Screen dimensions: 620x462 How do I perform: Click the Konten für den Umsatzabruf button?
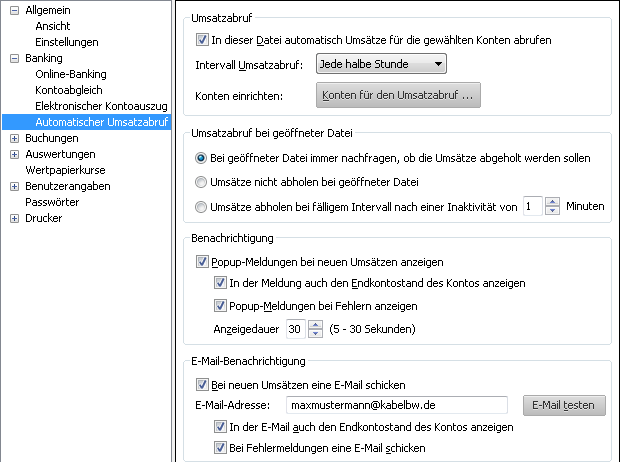coord(399,96)
